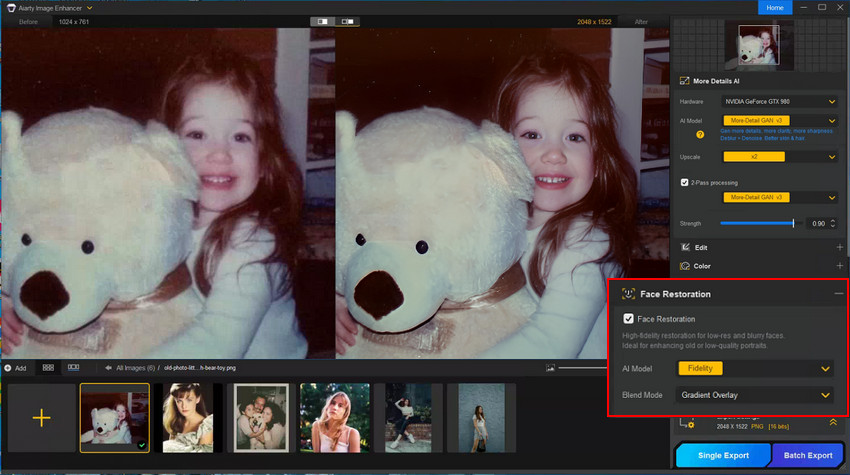Image resolution: width=850 pixels, height=475 pixels.
Task: Click the large yellow plus add tile
Action: coord(41,418)
